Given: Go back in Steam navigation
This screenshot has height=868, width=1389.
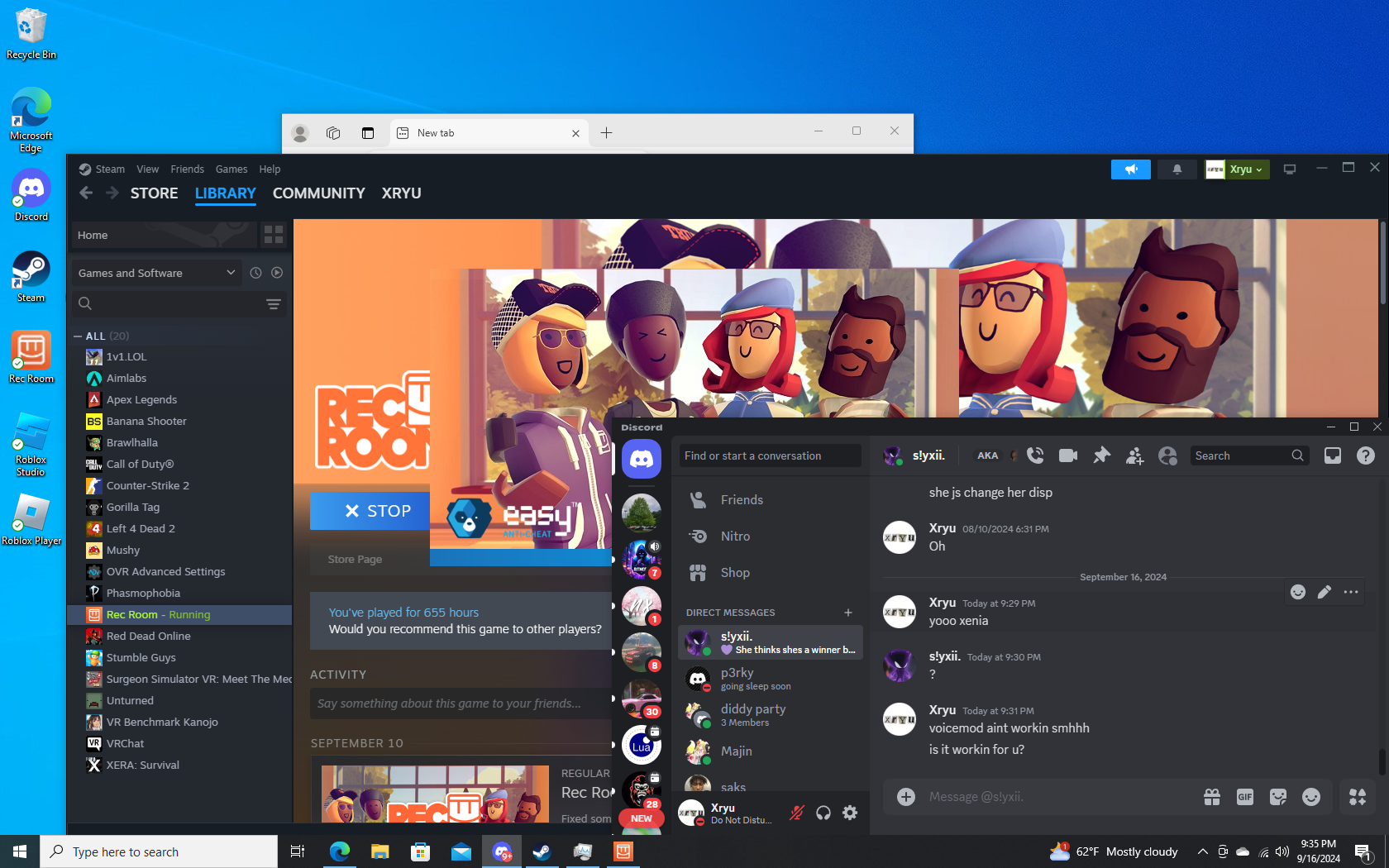Looking at the screenshot, I should [x=86, y=193].
